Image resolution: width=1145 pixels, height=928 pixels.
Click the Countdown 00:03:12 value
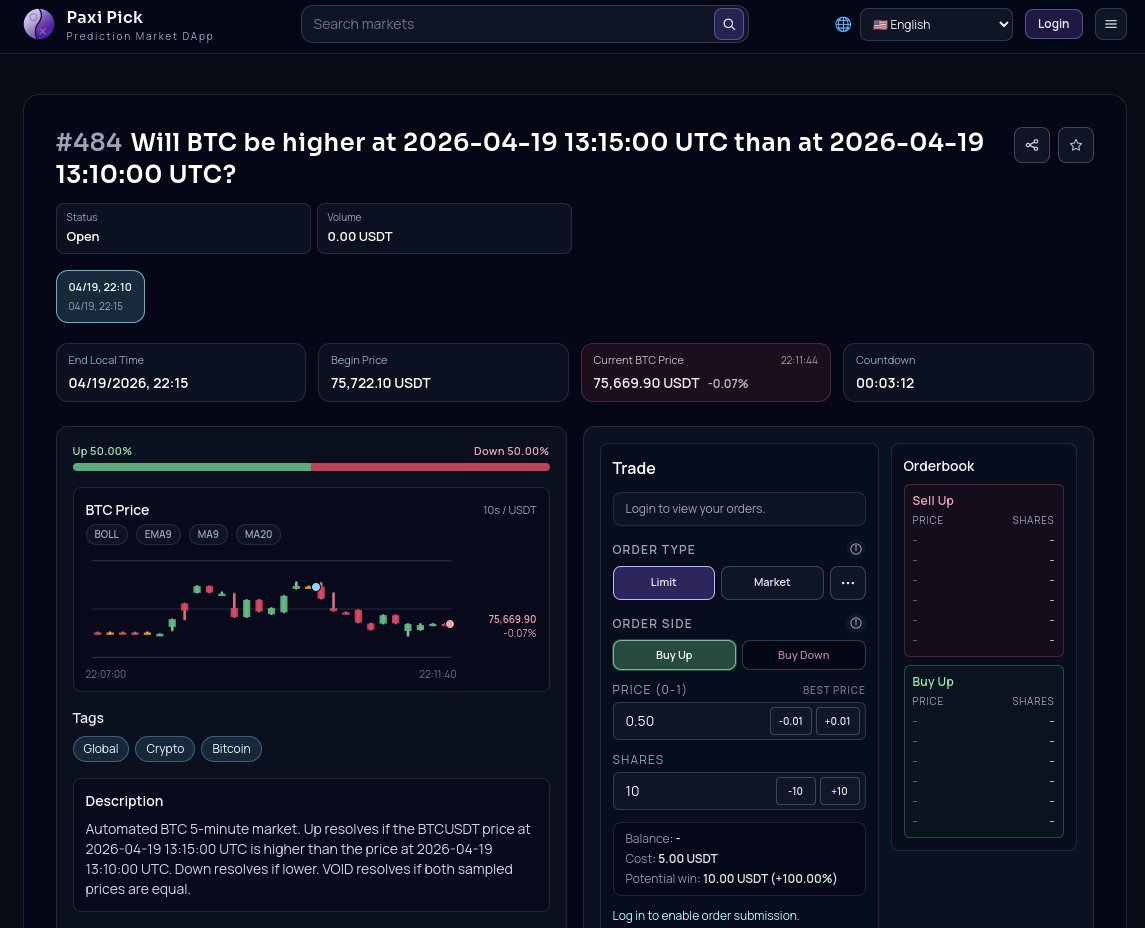[x=884, y=383]
